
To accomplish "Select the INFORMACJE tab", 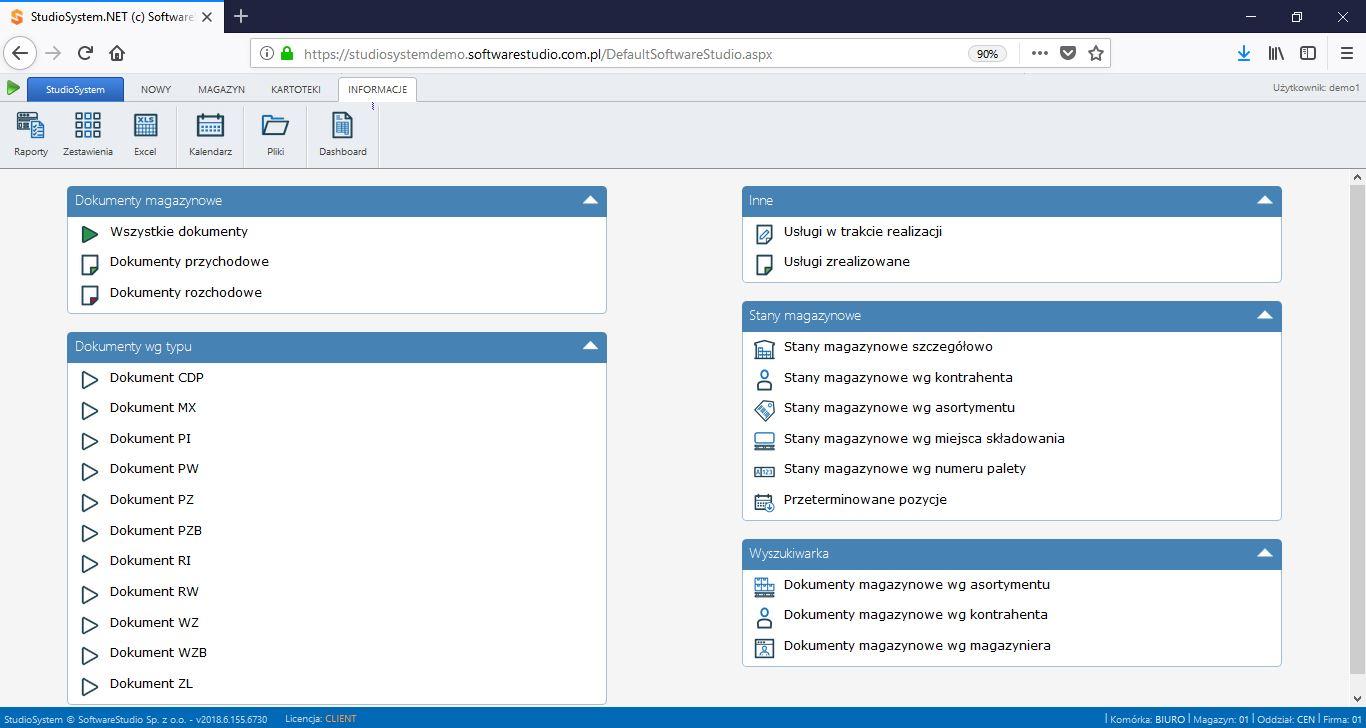I will click(x=377, y=89).
